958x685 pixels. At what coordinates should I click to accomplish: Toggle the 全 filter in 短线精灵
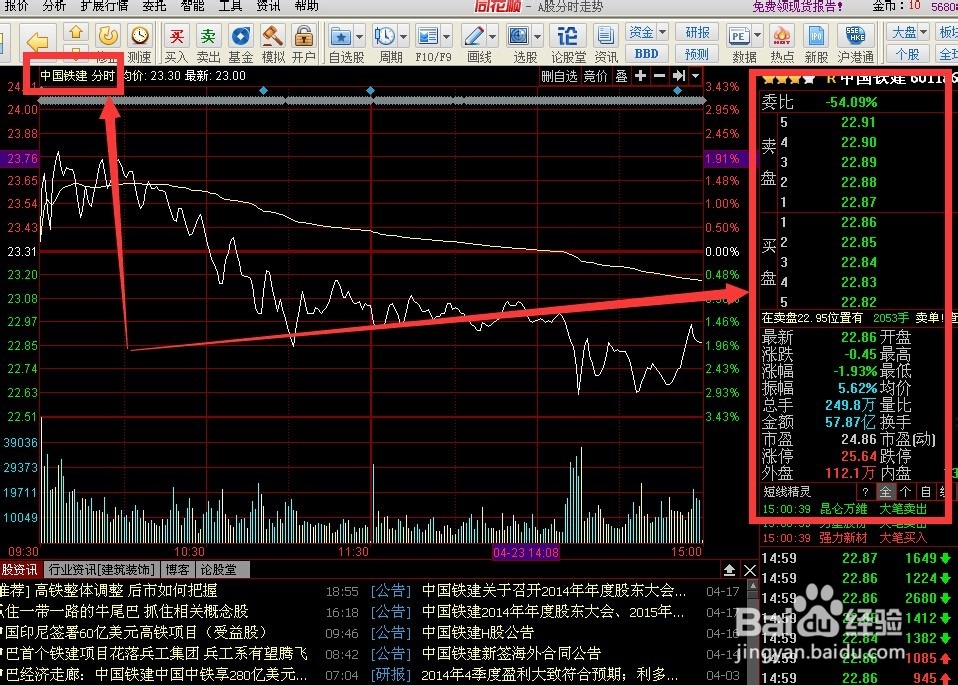pyautogui.click(x=885, y=492)
